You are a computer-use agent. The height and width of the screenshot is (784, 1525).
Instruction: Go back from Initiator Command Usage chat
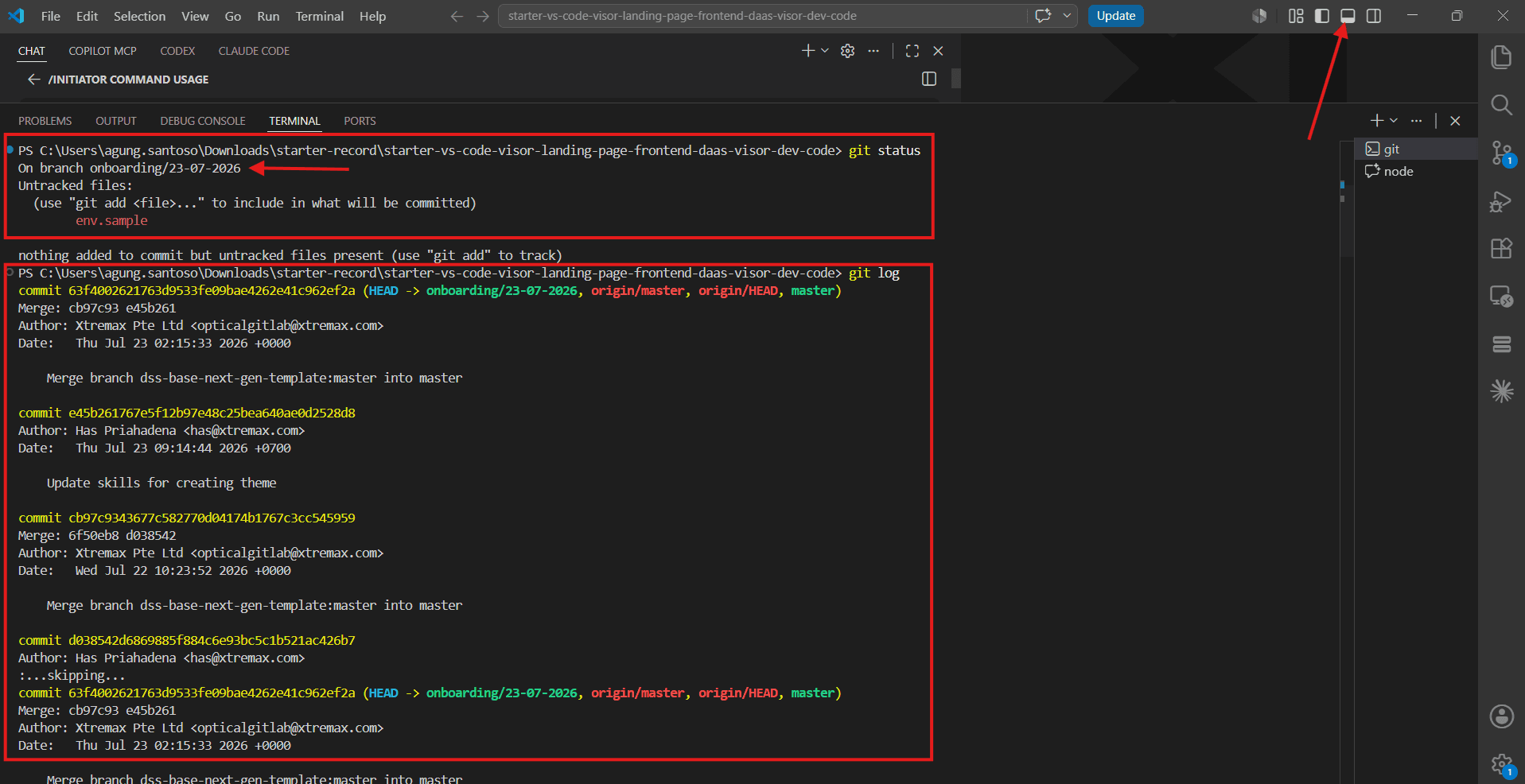(x=33, y=80)
